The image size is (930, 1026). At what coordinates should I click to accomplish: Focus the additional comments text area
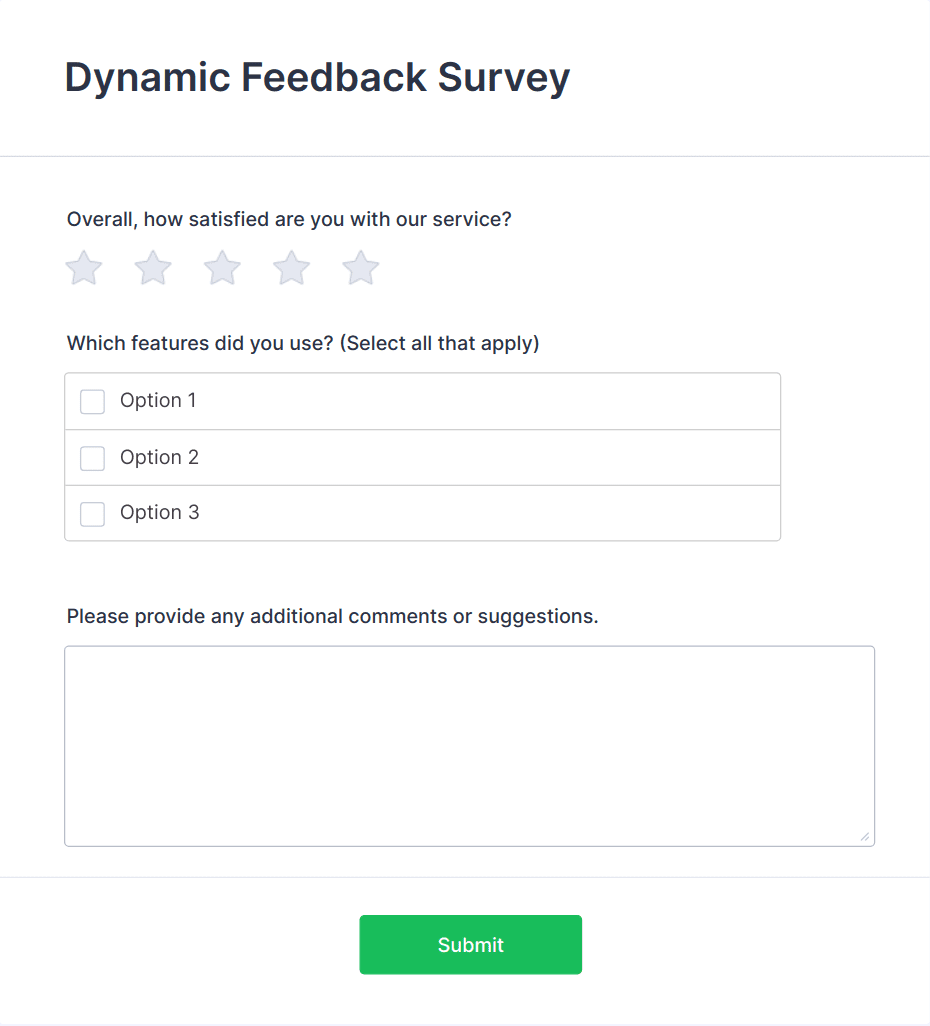coord(469,745)
